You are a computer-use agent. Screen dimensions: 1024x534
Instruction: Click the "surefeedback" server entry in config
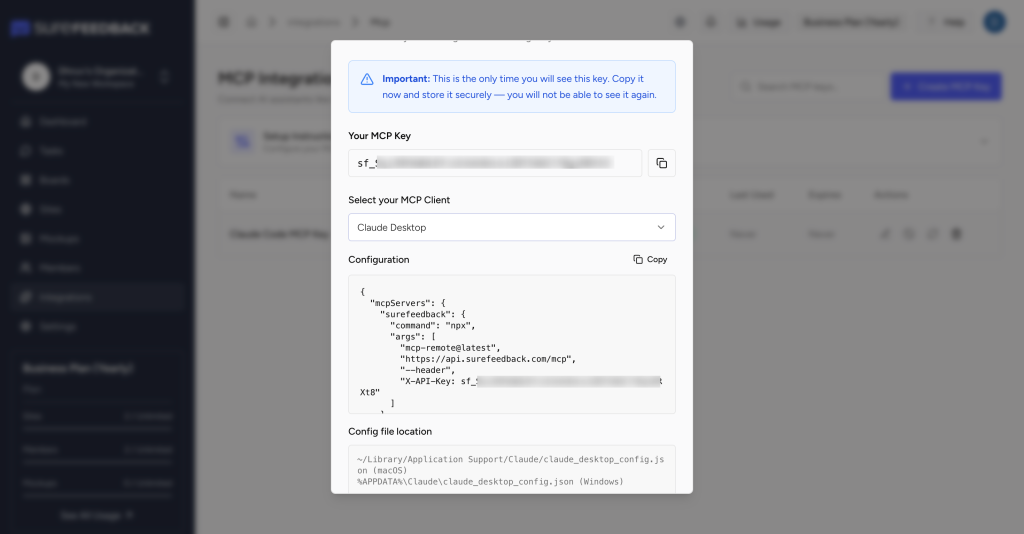[x=422, y=315]
